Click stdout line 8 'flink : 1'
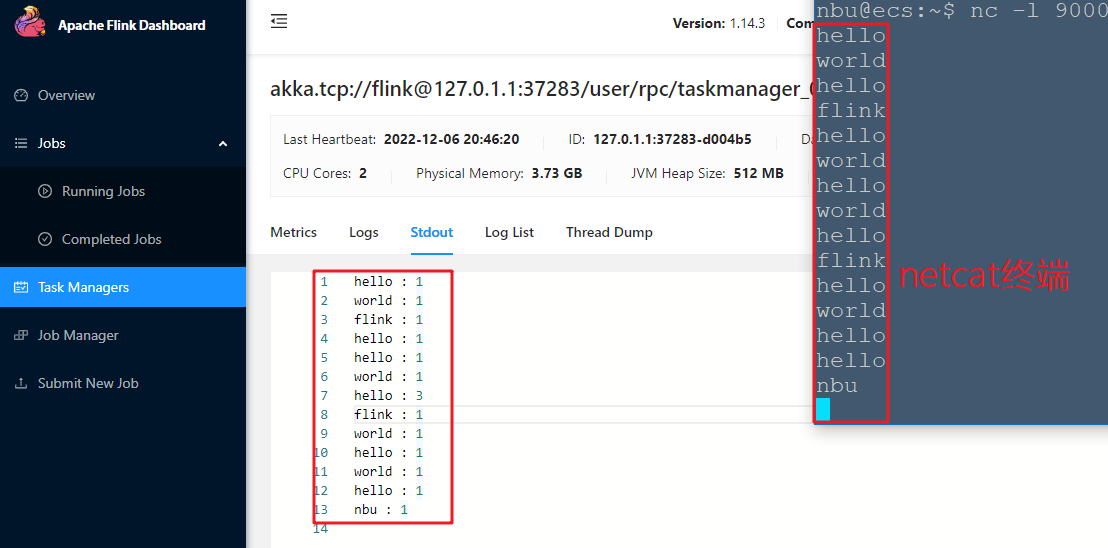 (388, 415)
